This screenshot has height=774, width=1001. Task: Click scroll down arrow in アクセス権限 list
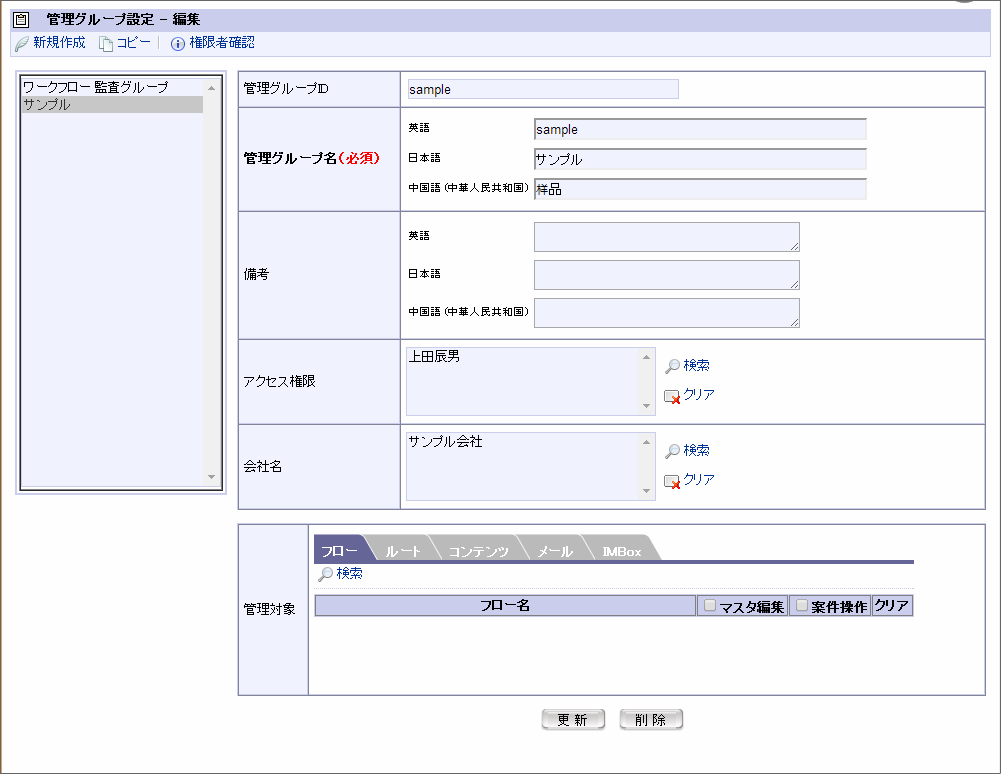point(646,406)
